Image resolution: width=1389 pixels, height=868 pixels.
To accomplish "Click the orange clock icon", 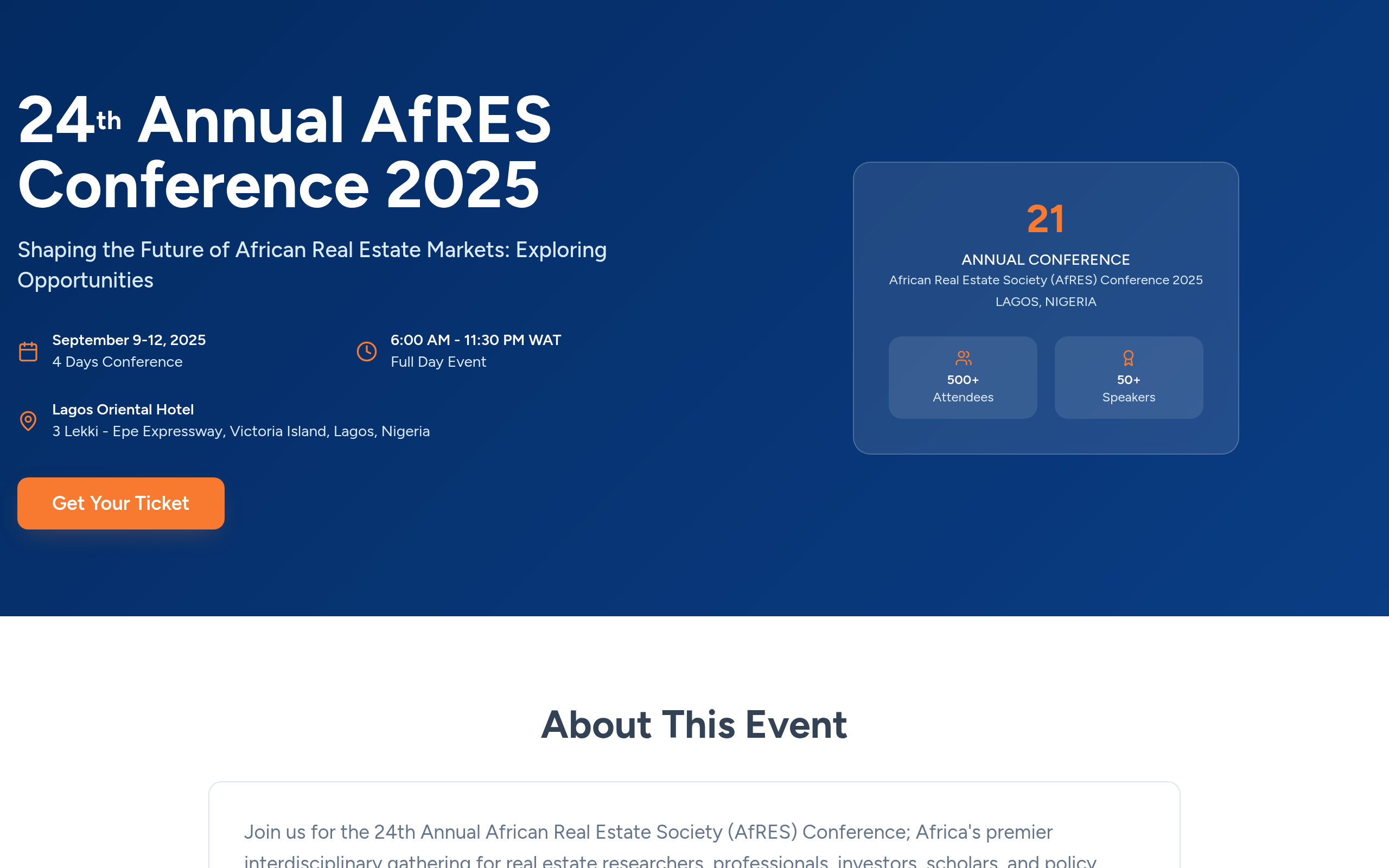I will click(367, 352).
